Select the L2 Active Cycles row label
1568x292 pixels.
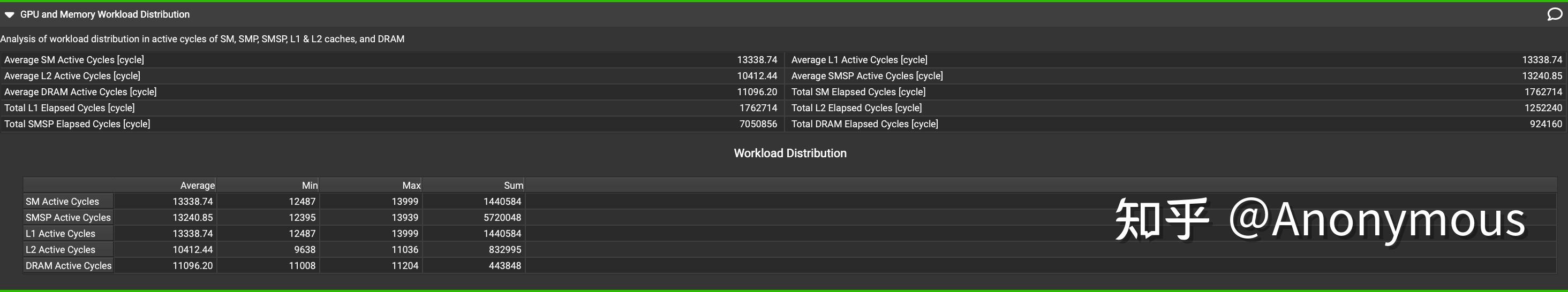pos(61,249)
